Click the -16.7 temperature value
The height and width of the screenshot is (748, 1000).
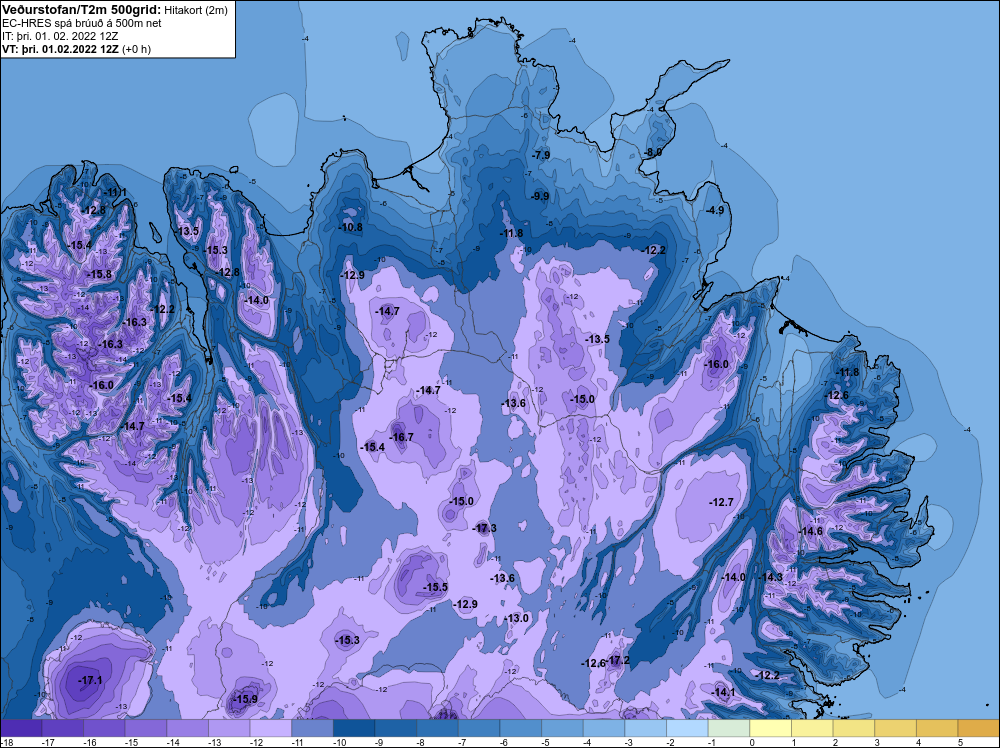[x=402, y=437]
